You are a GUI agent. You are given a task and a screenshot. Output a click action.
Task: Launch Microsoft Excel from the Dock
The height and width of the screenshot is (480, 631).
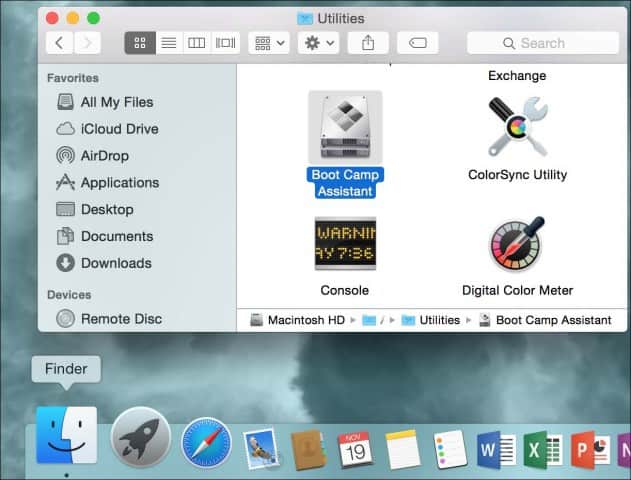point(542,451)
